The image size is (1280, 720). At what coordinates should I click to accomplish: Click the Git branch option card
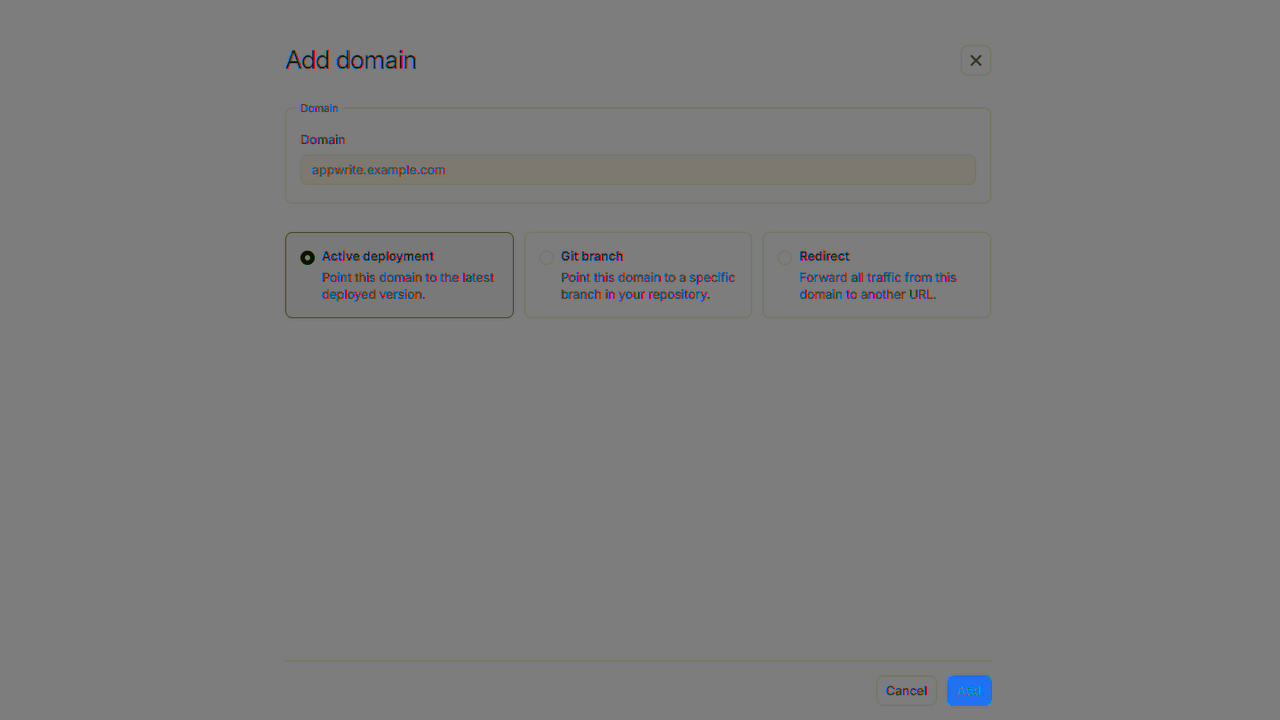coord(637,275)
